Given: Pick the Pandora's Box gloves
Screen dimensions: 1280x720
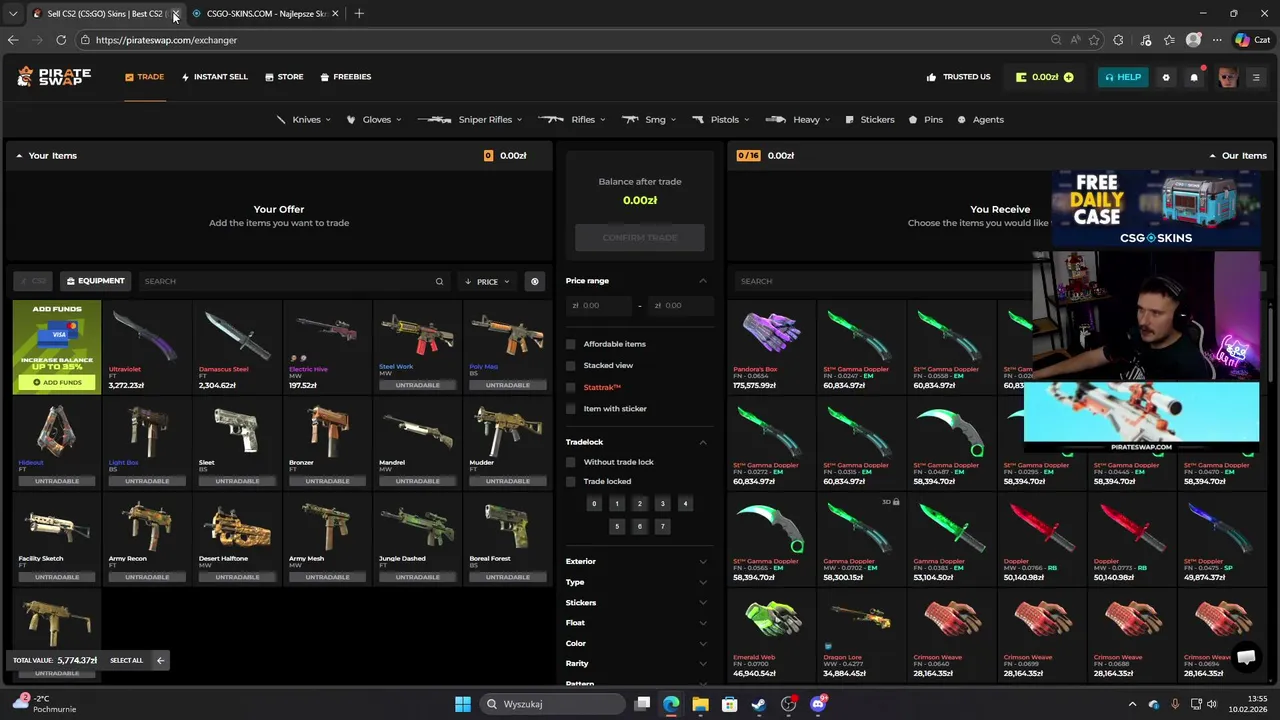Looking at the screenshot, I should pyautogui.click(x=771, y=348).
